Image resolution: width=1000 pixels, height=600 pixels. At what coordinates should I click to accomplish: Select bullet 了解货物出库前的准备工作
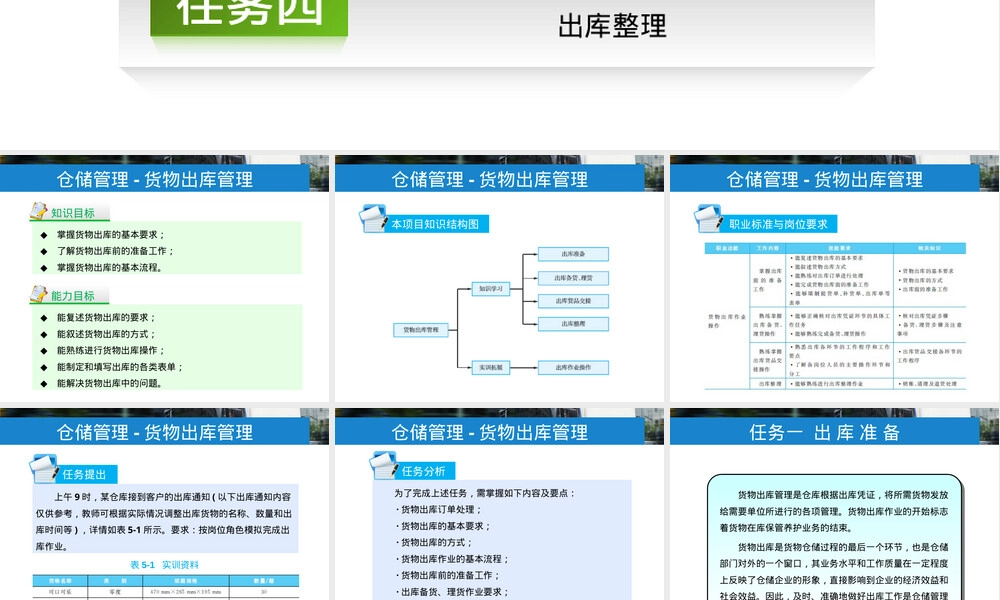point(115,251)
